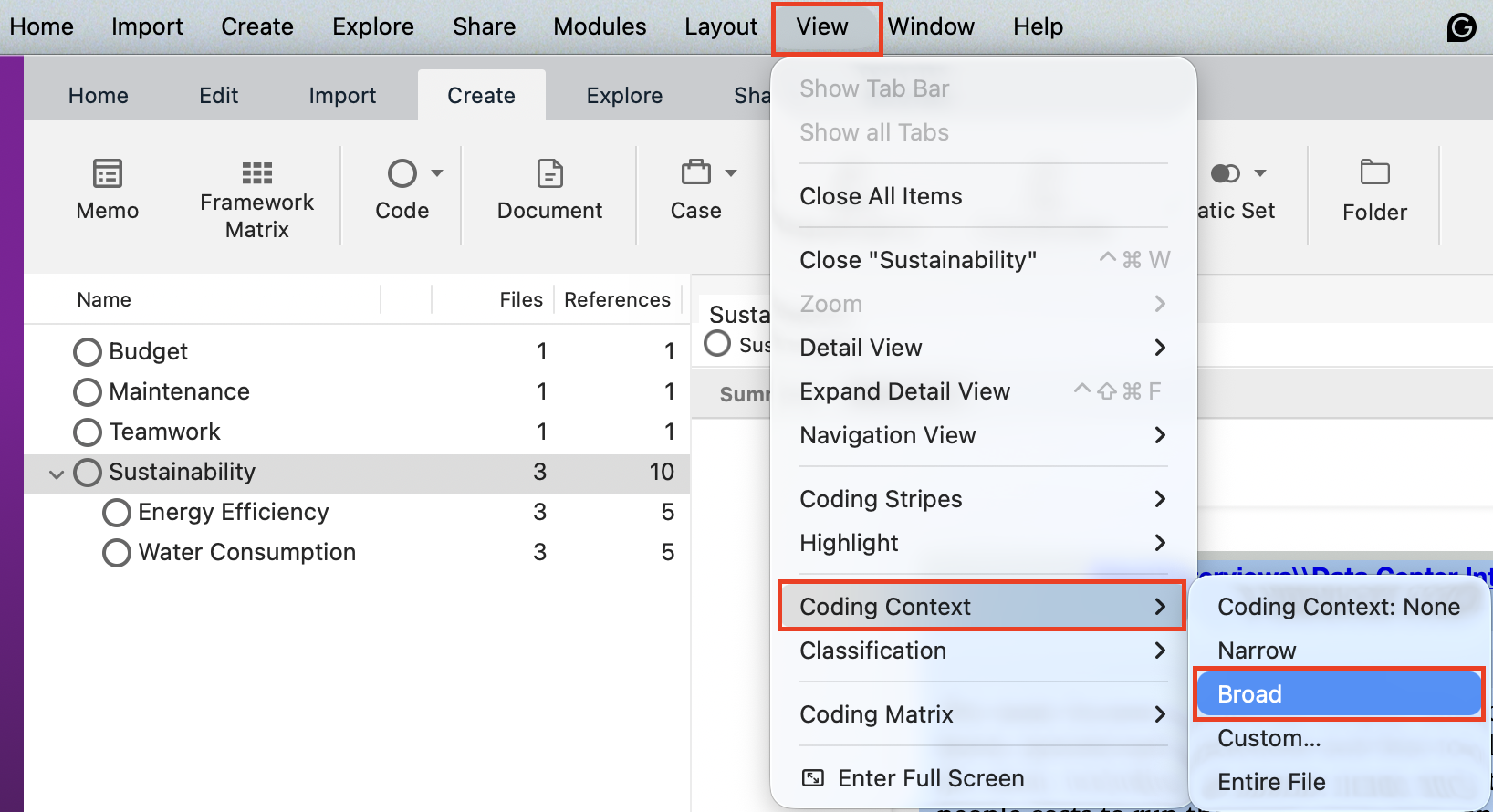Select the Maintenance code row
This screenshot has height=812, width=1493.
click(357, 391)
